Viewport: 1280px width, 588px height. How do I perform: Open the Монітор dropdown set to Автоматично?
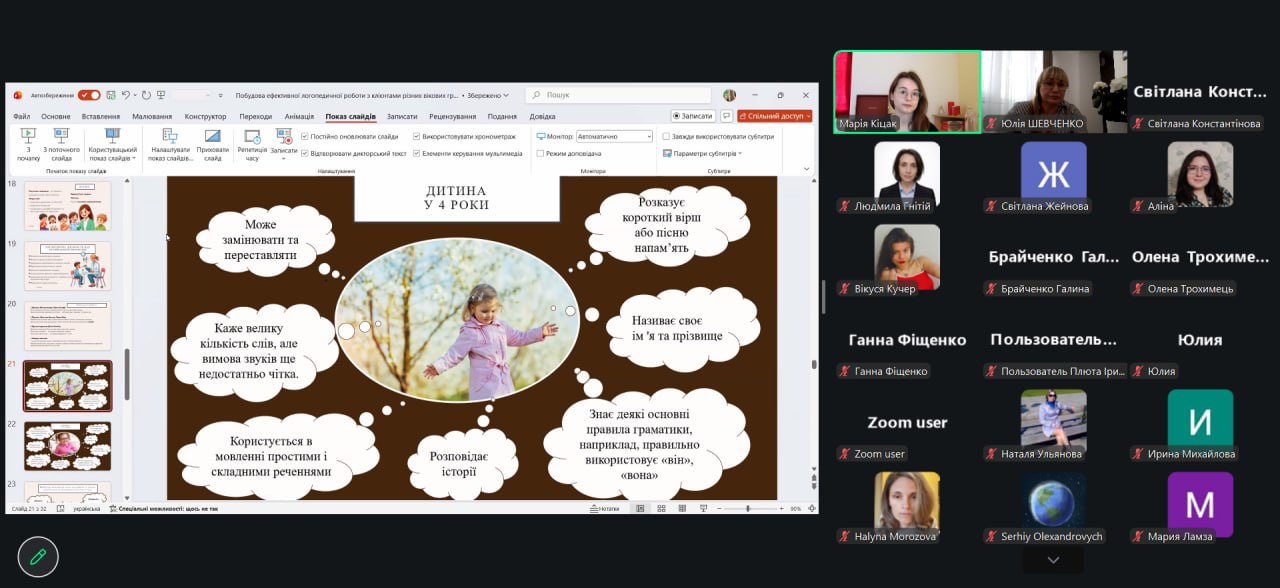coord(614,136)
